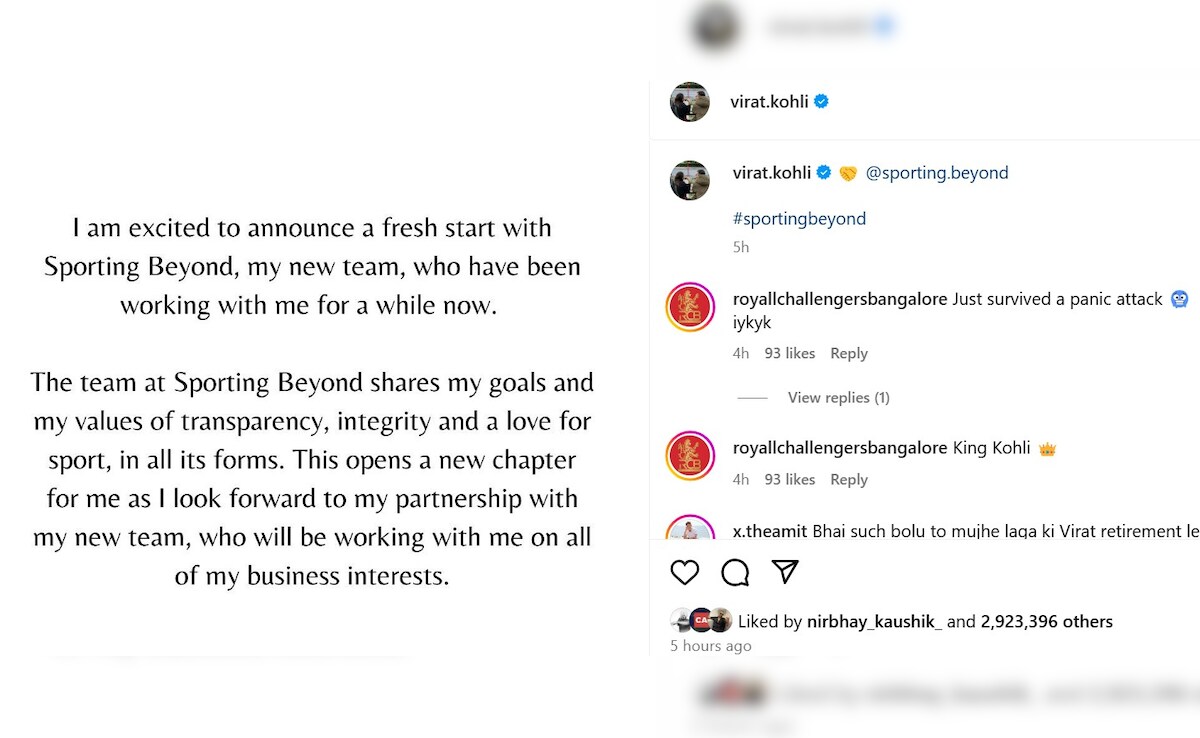Open the virat.kohli header profile picture

click(690, 102)
